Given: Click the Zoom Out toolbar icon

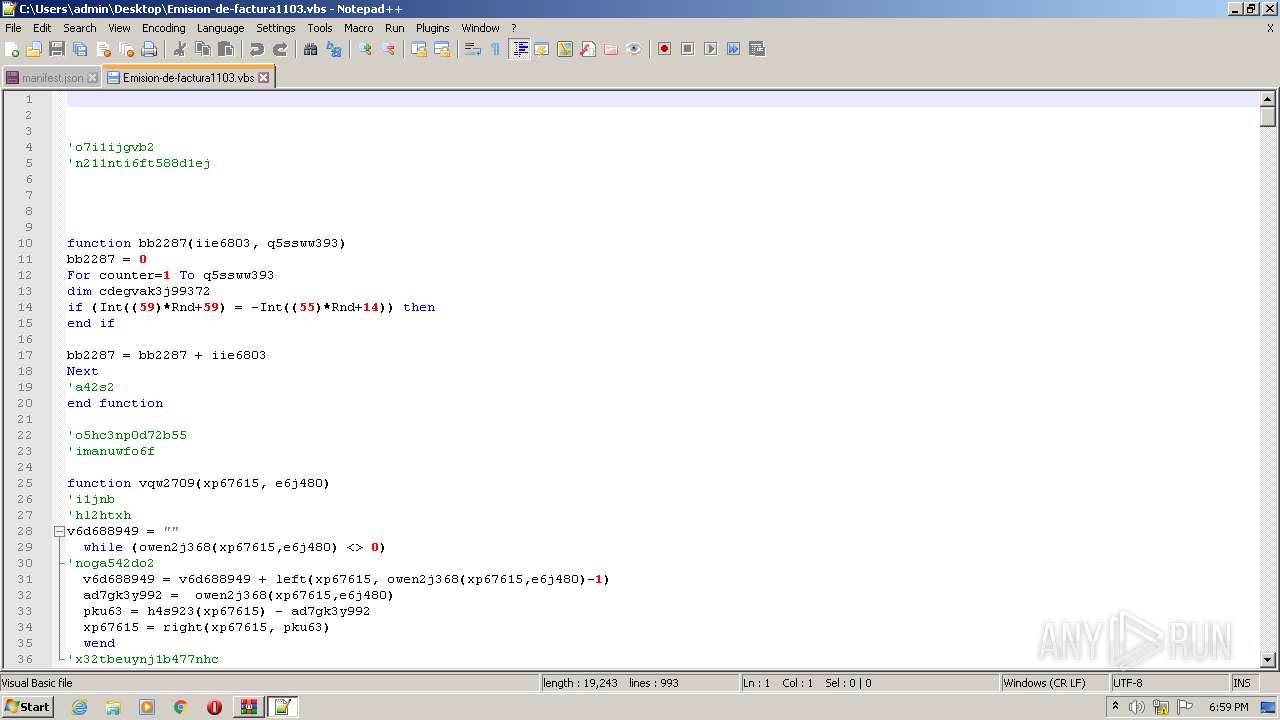Looking at the screenshot, I should click(388, 49).
